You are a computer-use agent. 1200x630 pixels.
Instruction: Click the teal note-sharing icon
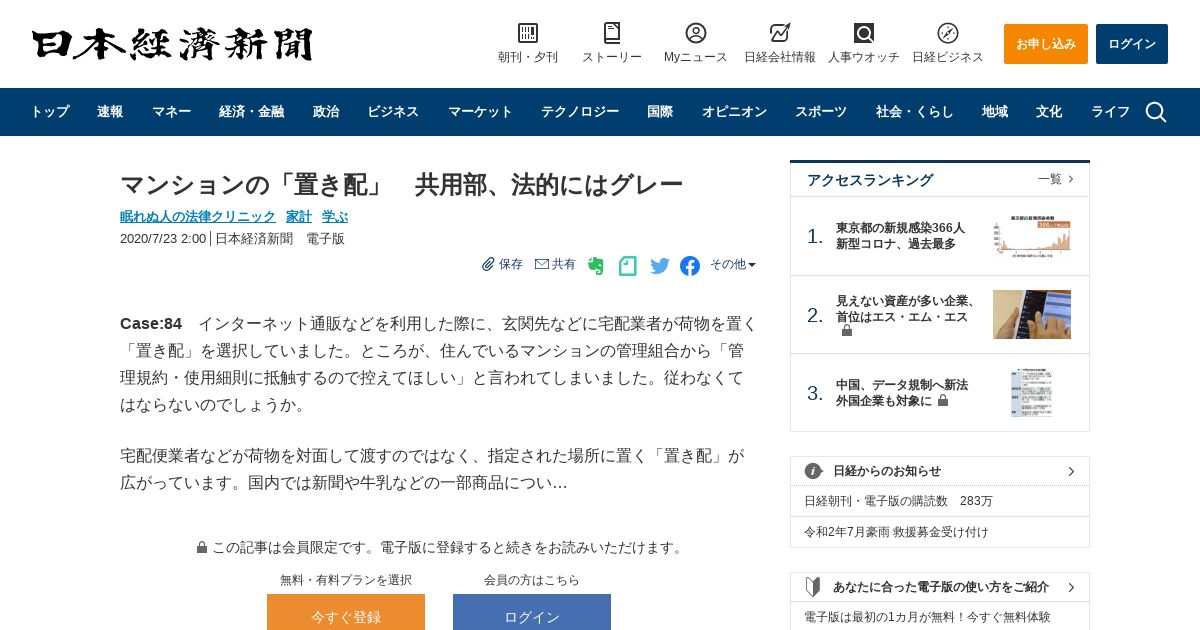pyautogui.click(x=628, y=266)
